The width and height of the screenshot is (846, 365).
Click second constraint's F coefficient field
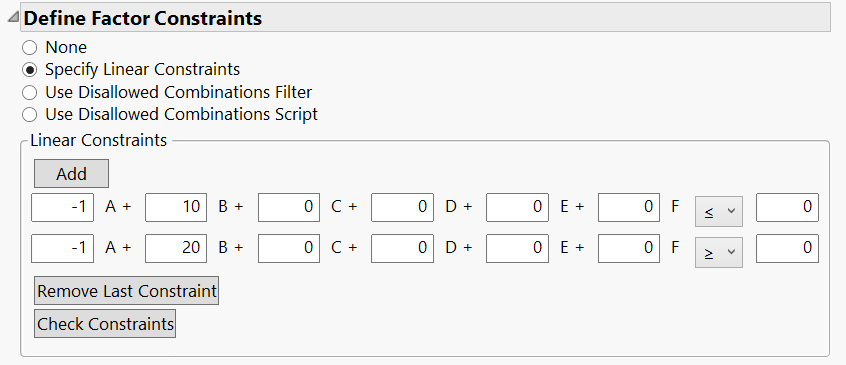pyautogui.click(x=629, y=248)
